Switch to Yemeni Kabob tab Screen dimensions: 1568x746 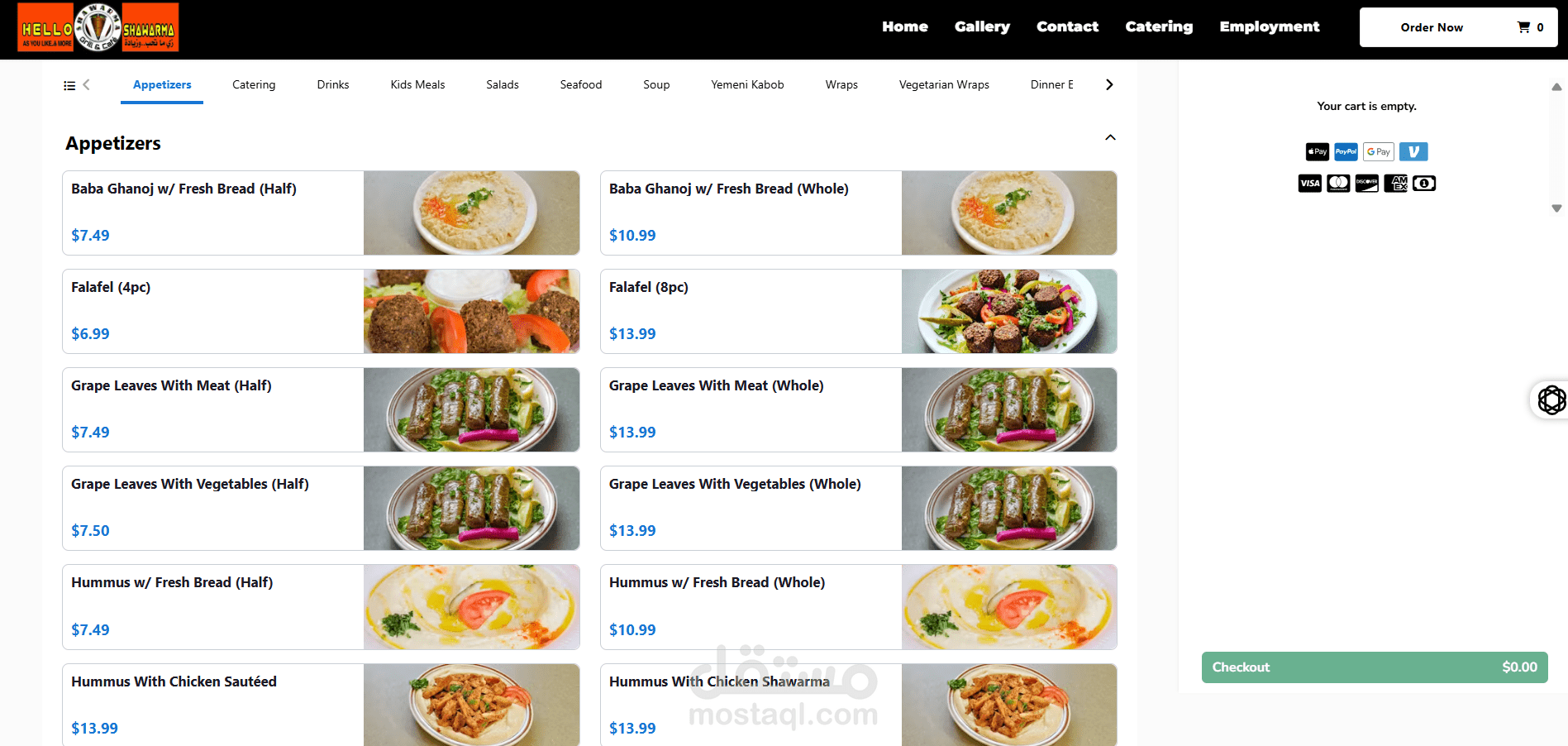point(747,84)
